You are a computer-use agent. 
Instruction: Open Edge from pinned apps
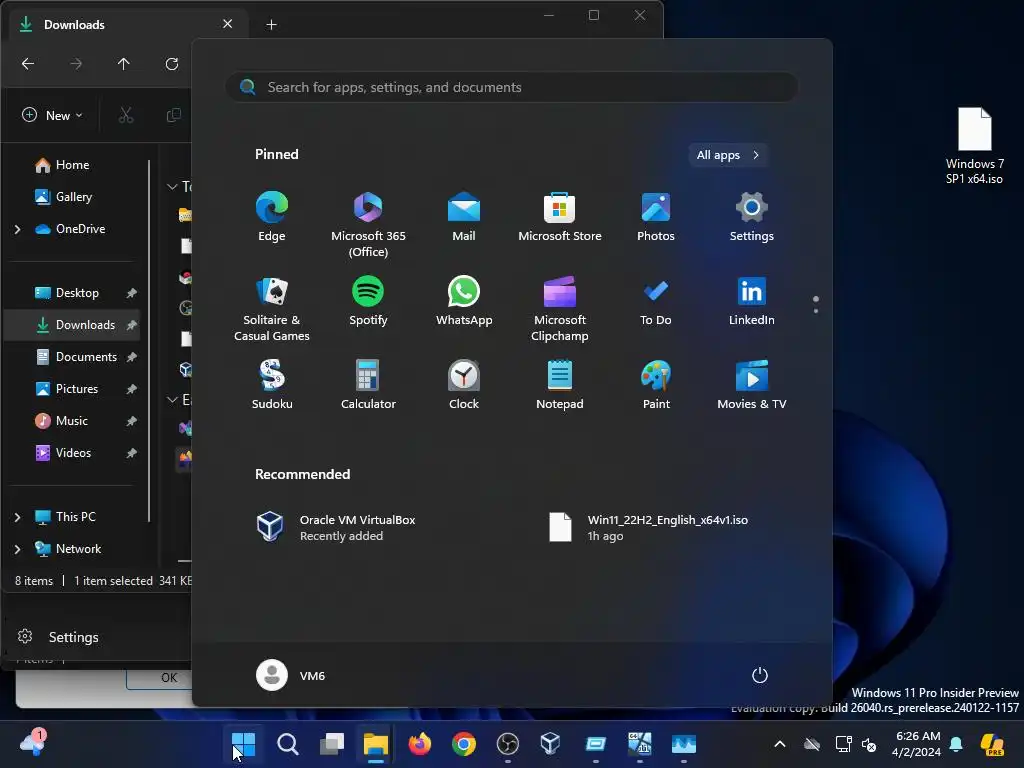click(x=272, y=217)
